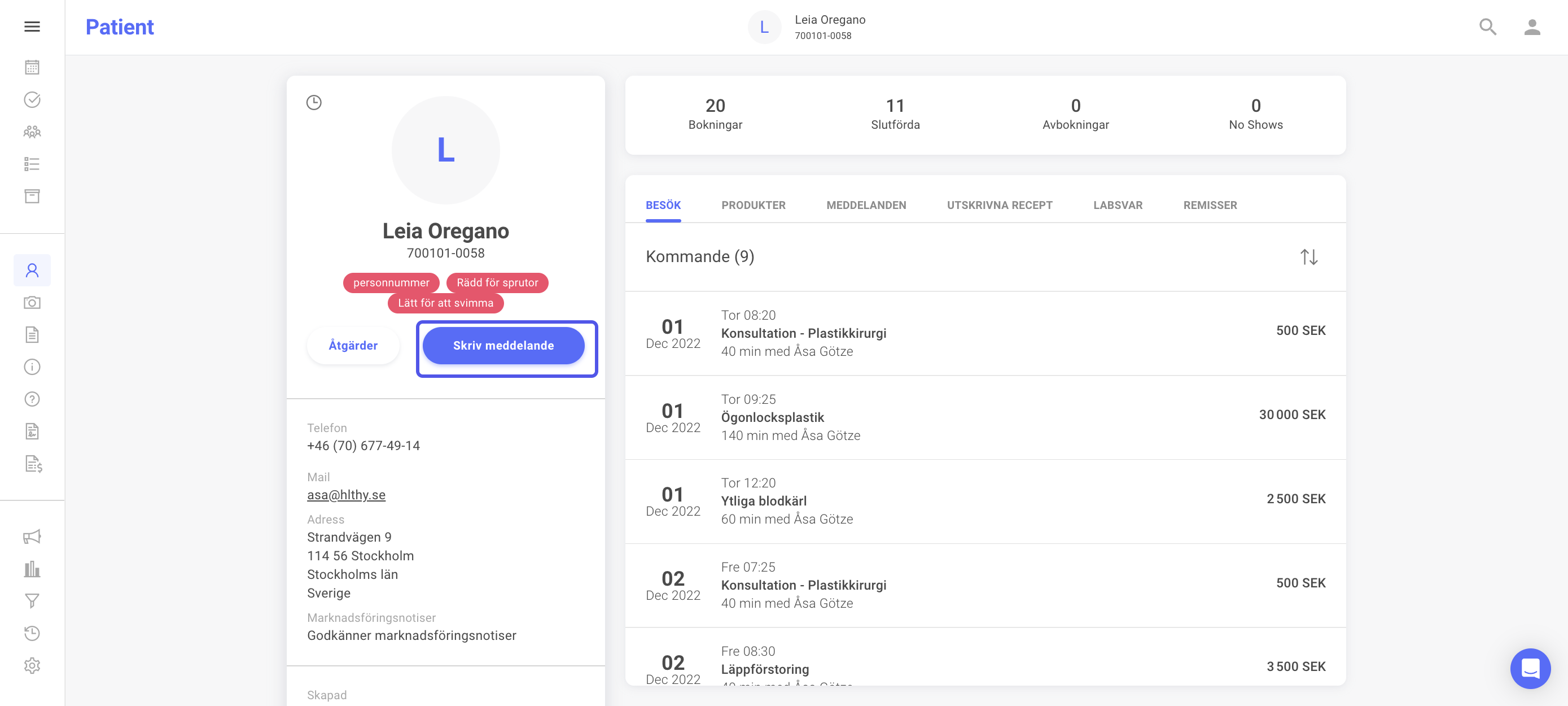Open the archive box icon

point(32,196)
